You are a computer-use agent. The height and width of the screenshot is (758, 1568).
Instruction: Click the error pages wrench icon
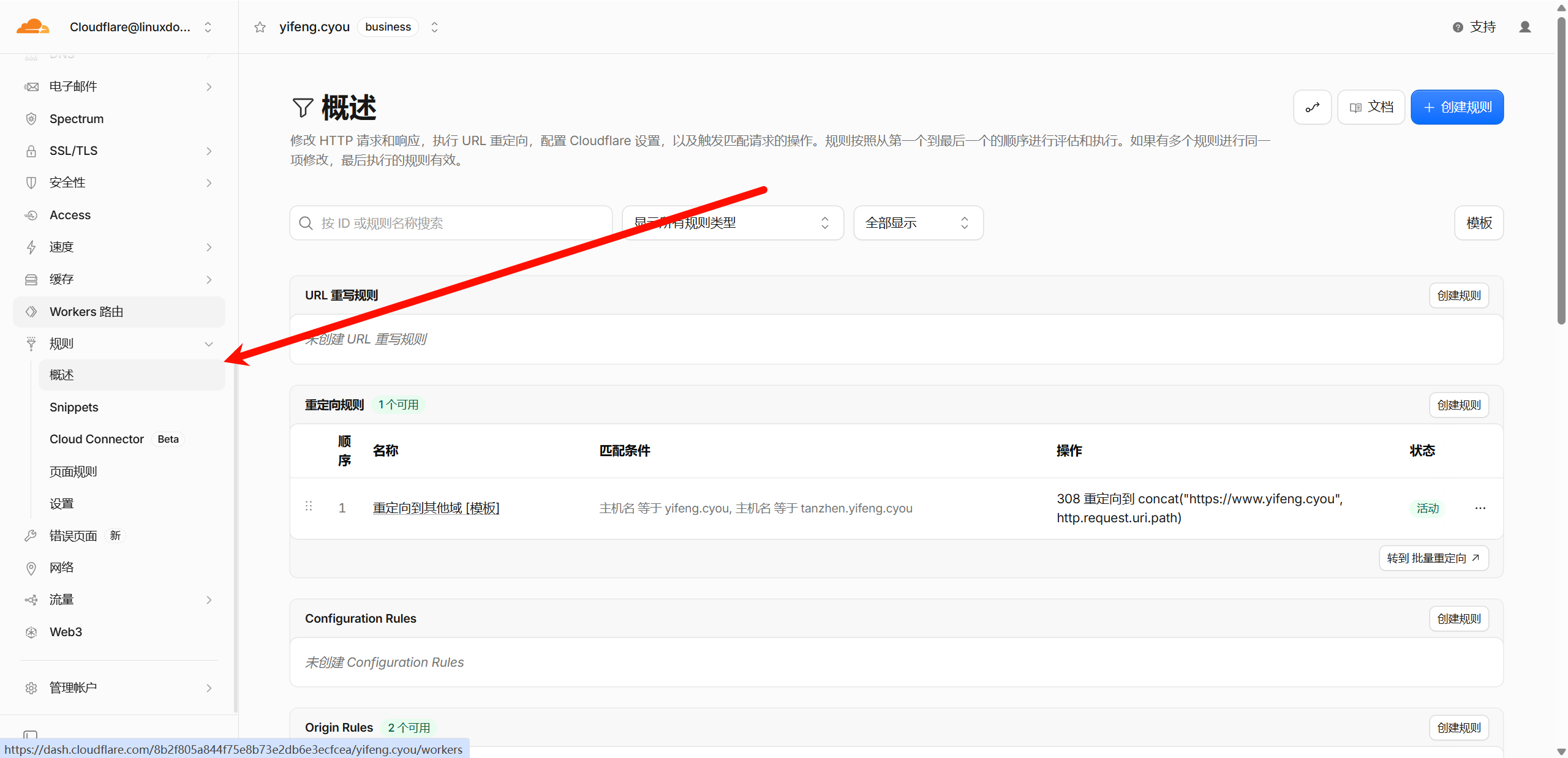31,536
